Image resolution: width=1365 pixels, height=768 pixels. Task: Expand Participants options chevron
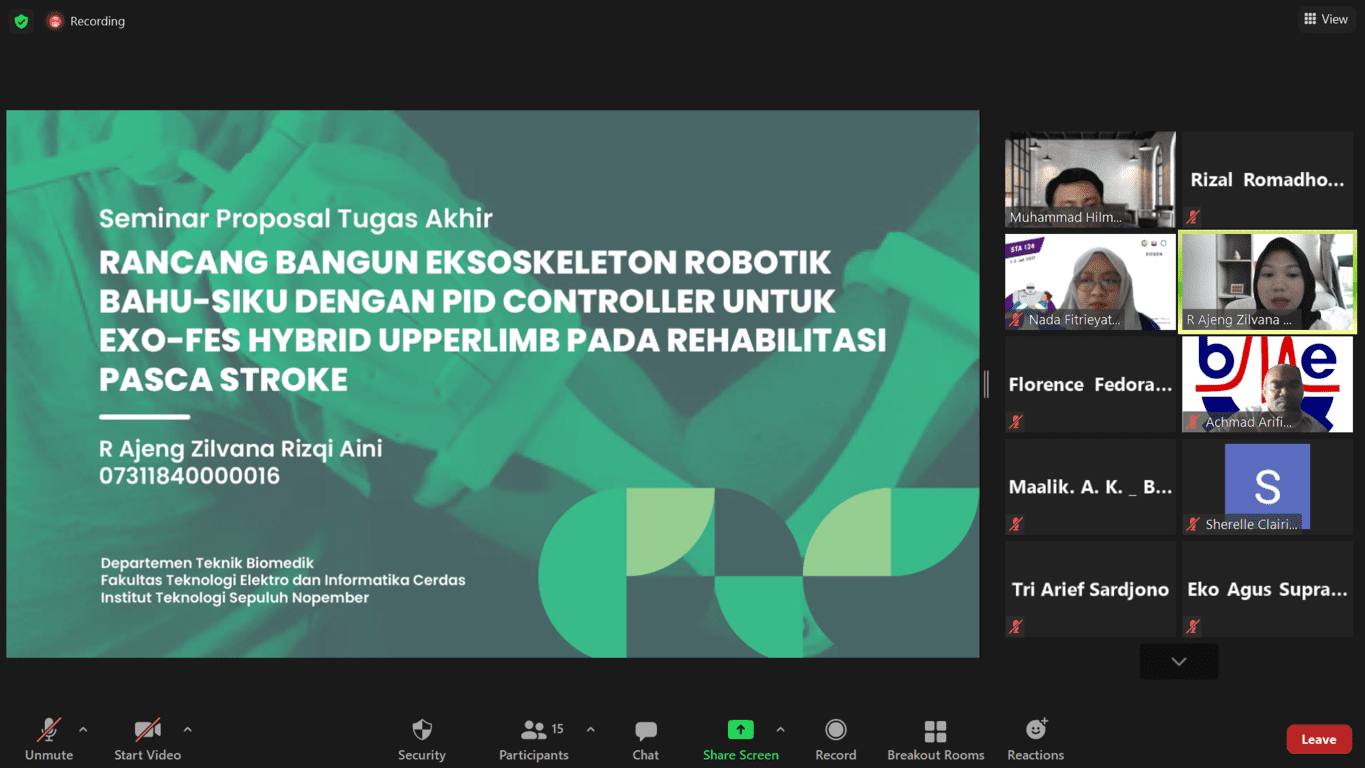pos(590,729)
